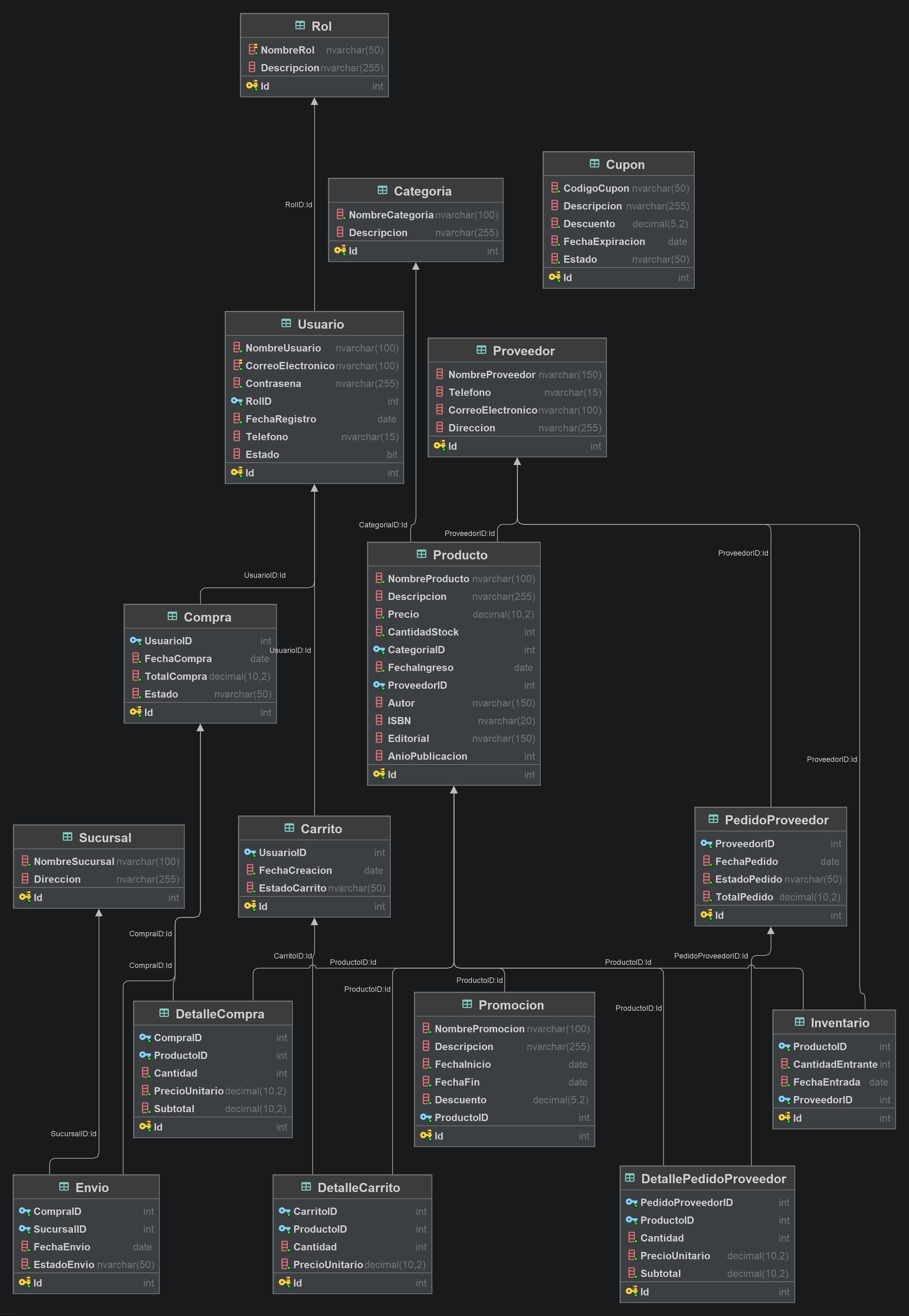This screenshot has width=909, height=1316.
Task: Click the Contrasena column in Usuario
Action: 315,383
